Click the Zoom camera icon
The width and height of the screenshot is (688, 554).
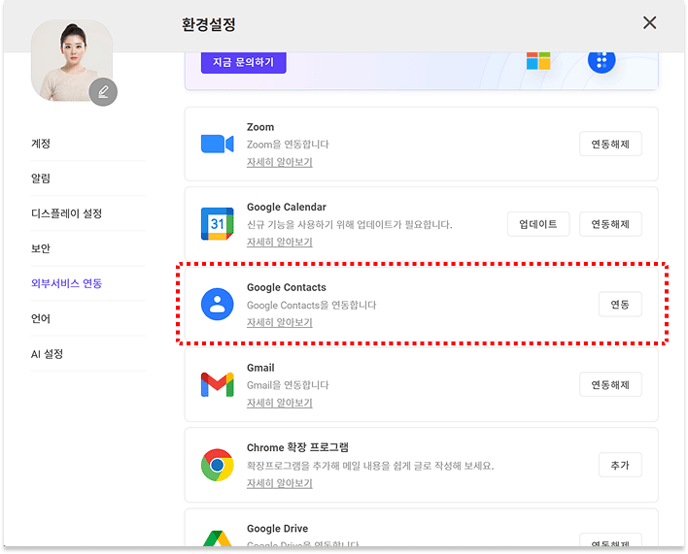217,144
